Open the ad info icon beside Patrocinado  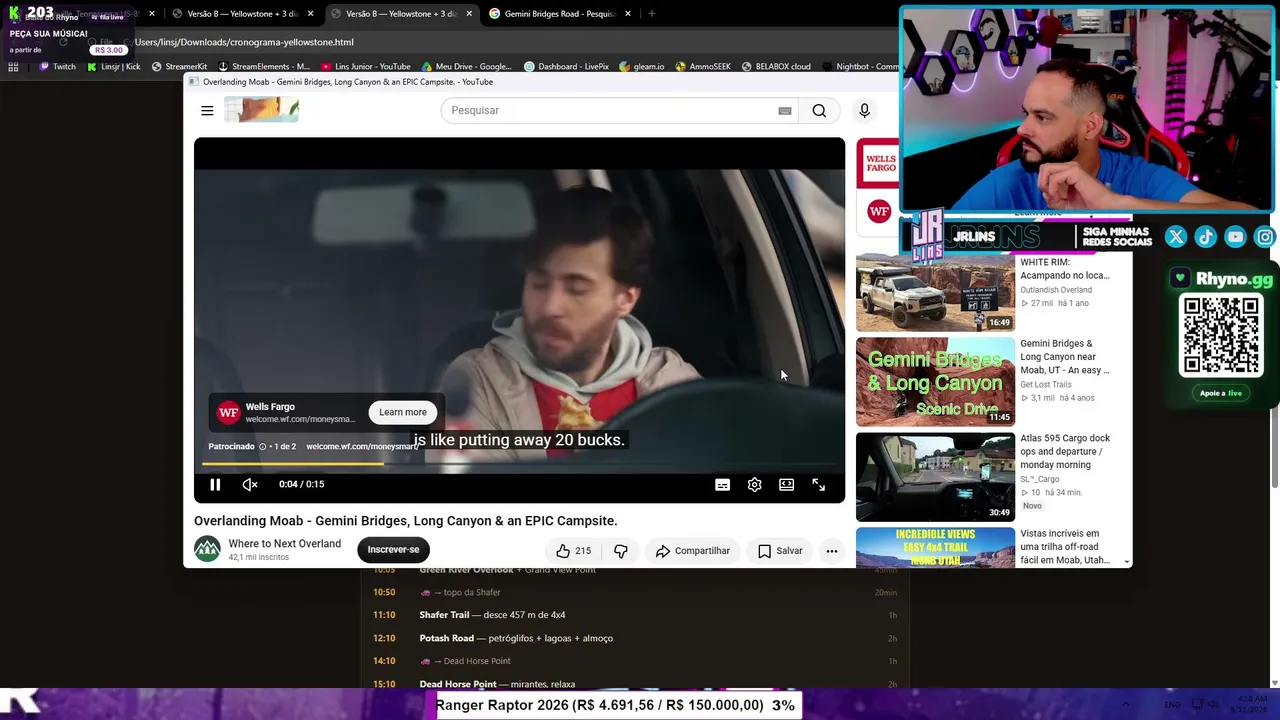click(263, 446)
